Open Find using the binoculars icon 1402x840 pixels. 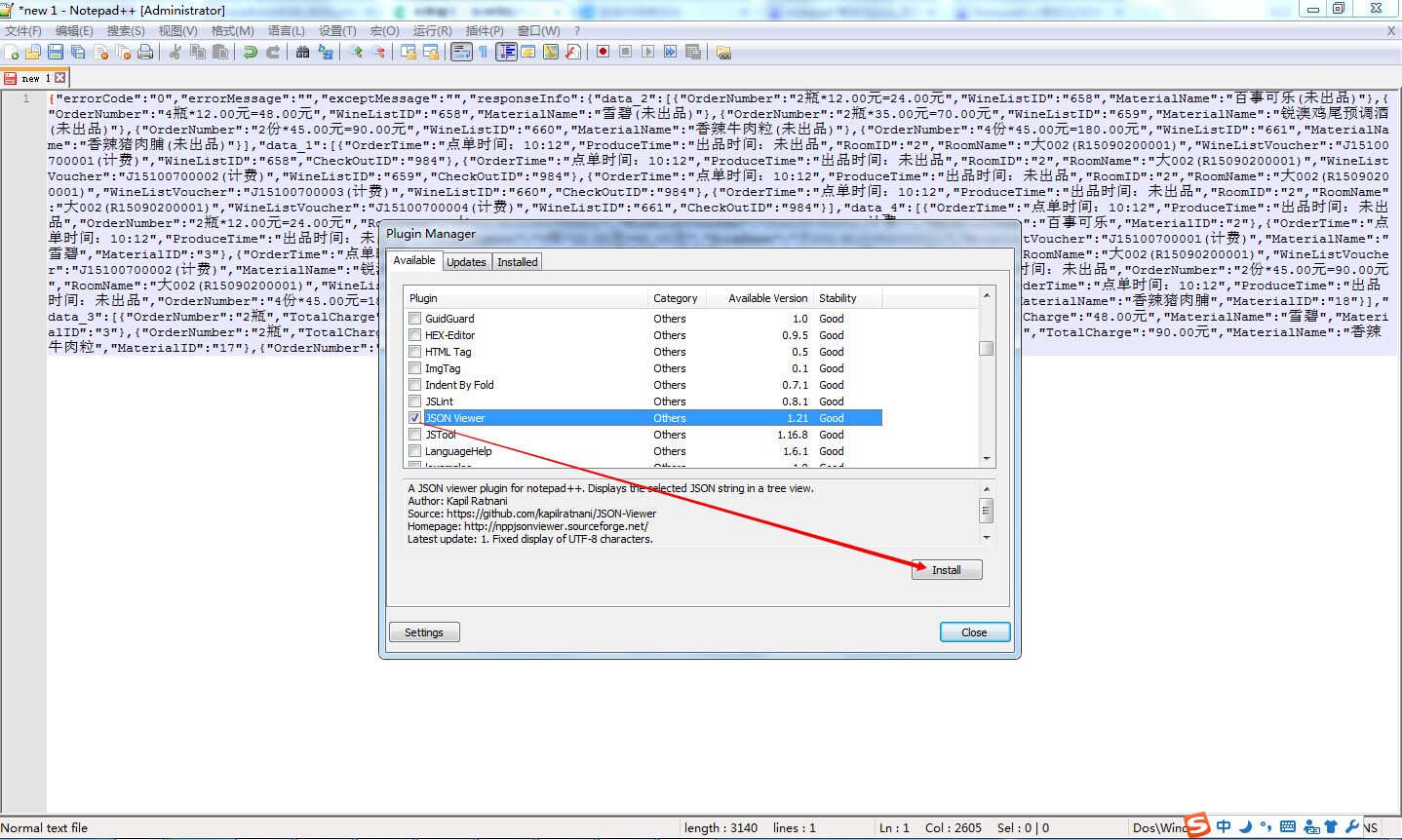pyautogui.click(x=302, y=52)
